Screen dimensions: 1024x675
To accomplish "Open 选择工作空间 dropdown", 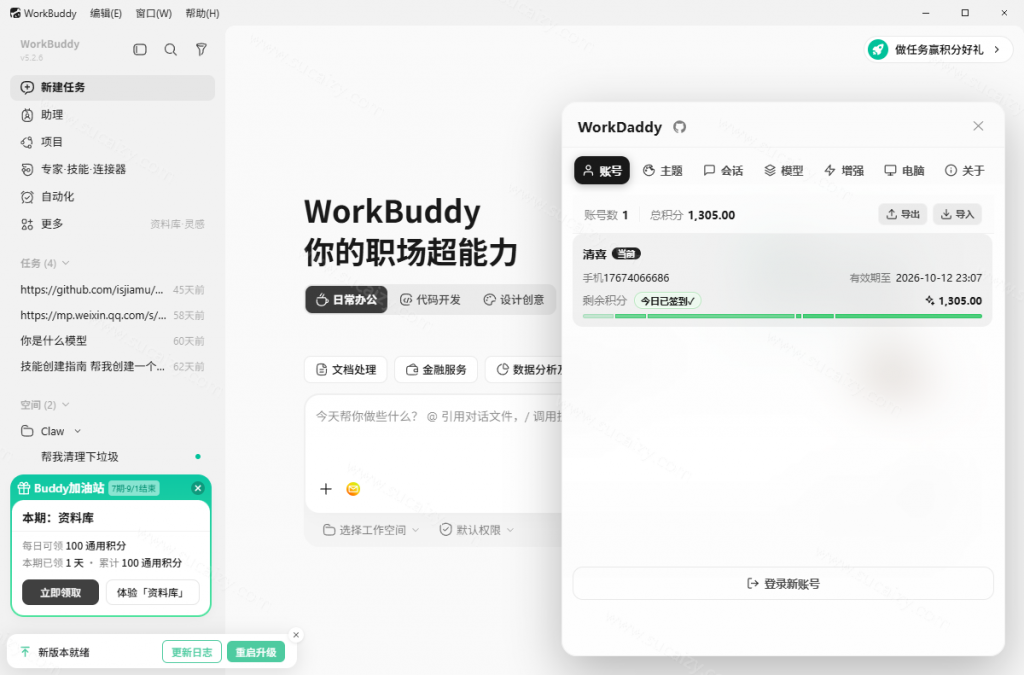I will 370,530.
